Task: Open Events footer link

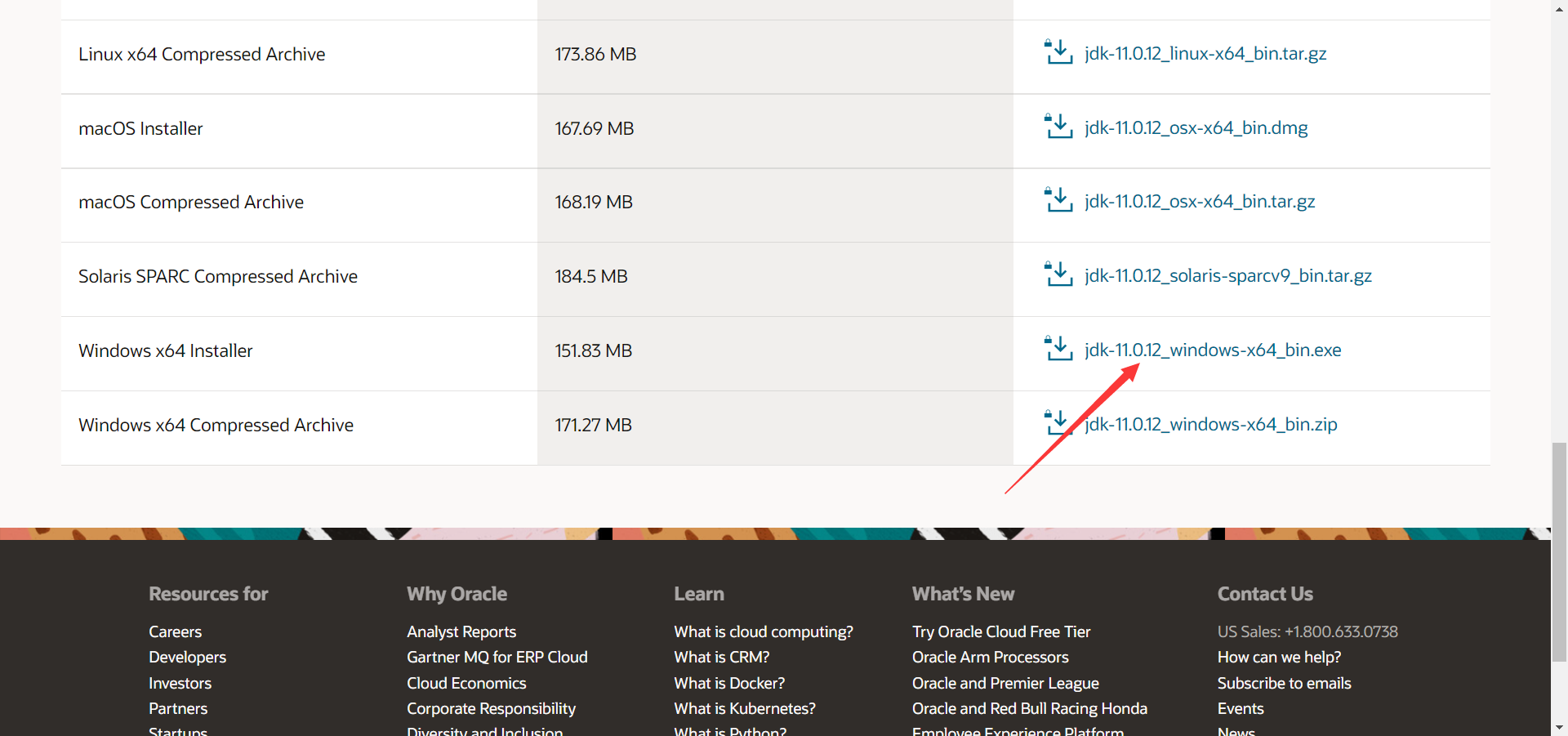Action: click(1241, 708)
